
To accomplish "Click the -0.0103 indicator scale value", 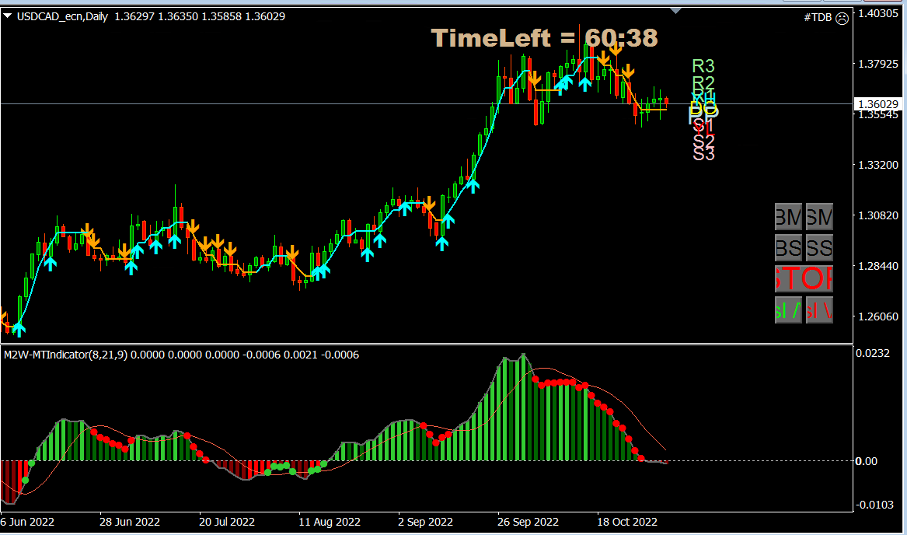I will coord(874,505).
